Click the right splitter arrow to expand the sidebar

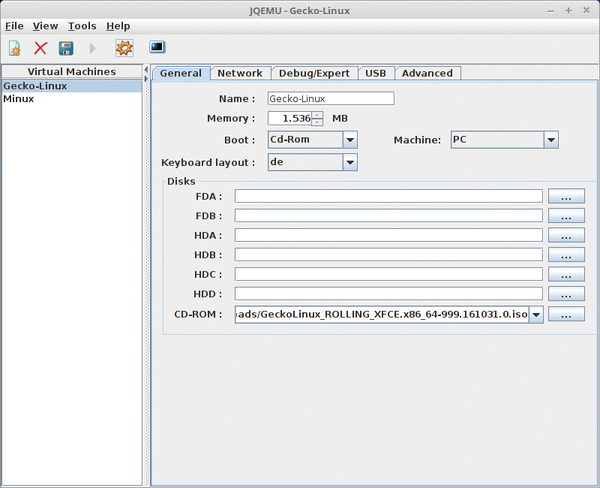[x=146, y=78]
